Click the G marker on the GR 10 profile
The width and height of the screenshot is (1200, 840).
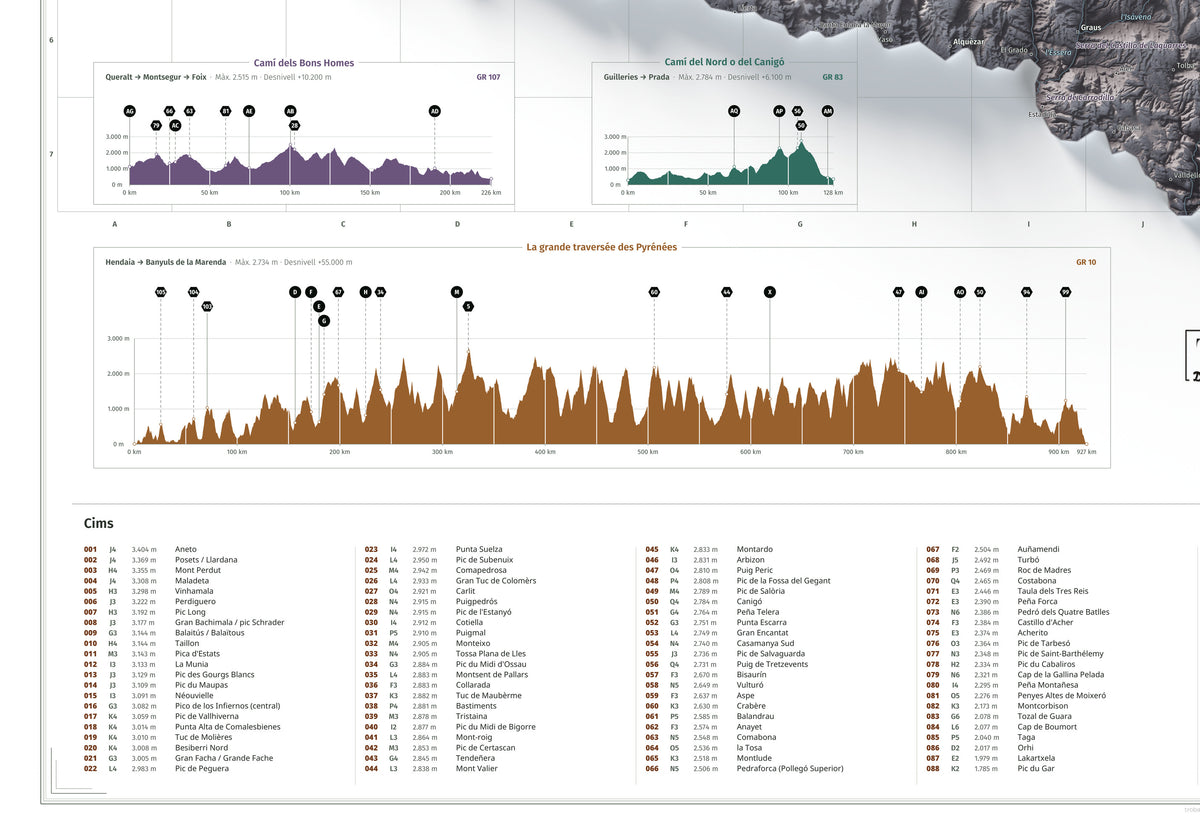pyautogui.click(x=324, y=321)
